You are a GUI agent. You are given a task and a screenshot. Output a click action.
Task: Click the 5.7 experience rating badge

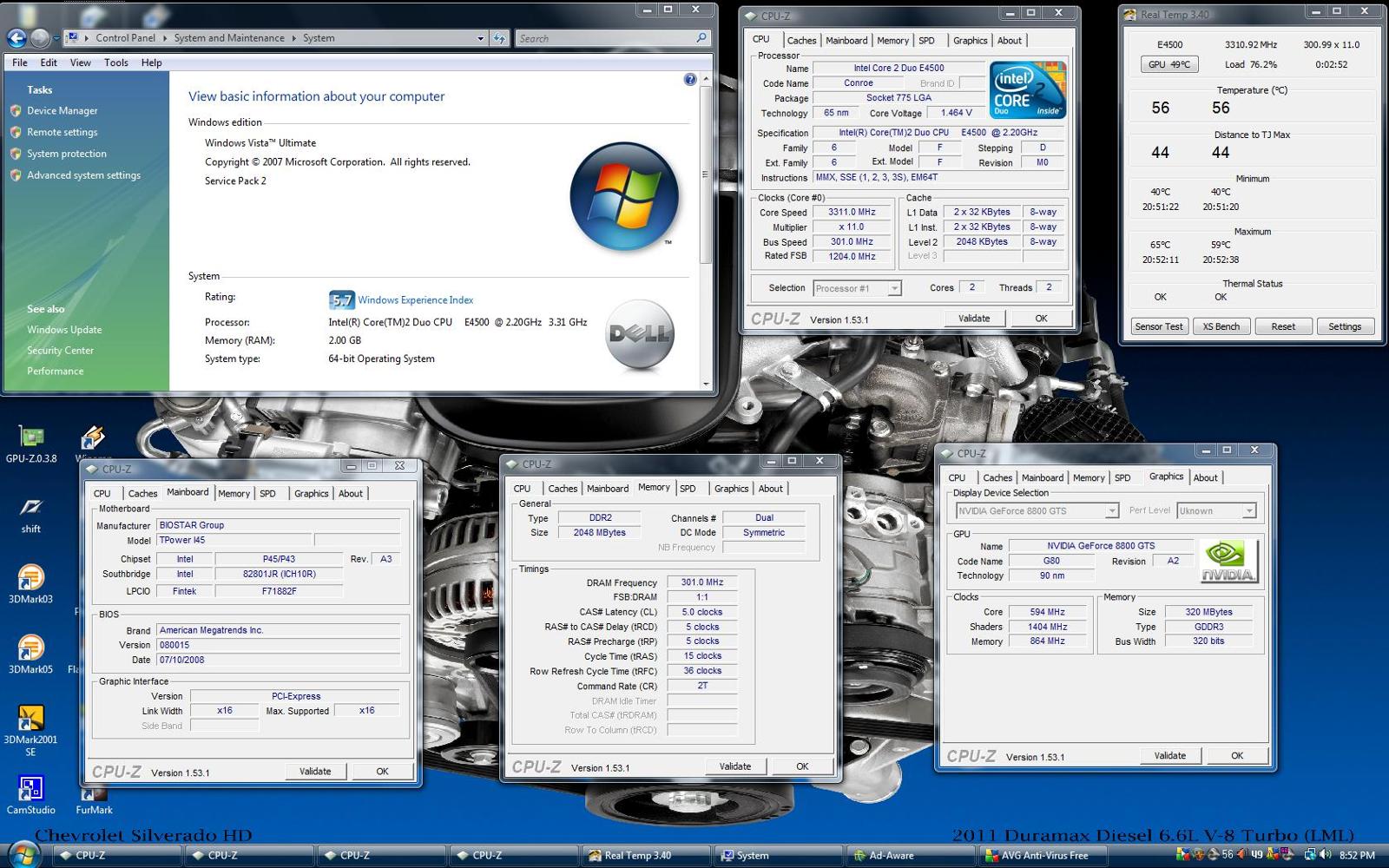341,300
